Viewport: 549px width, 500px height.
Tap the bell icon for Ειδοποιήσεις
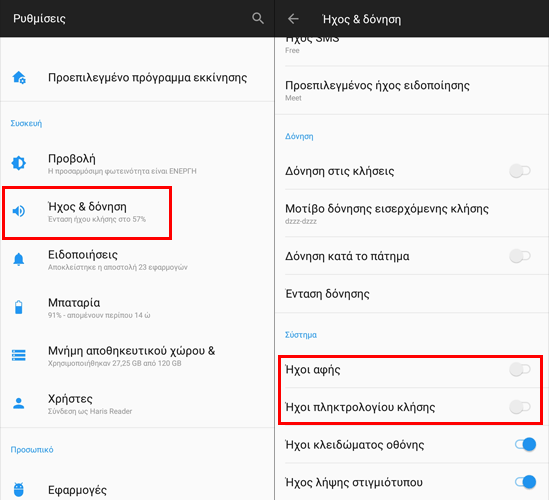19,259
